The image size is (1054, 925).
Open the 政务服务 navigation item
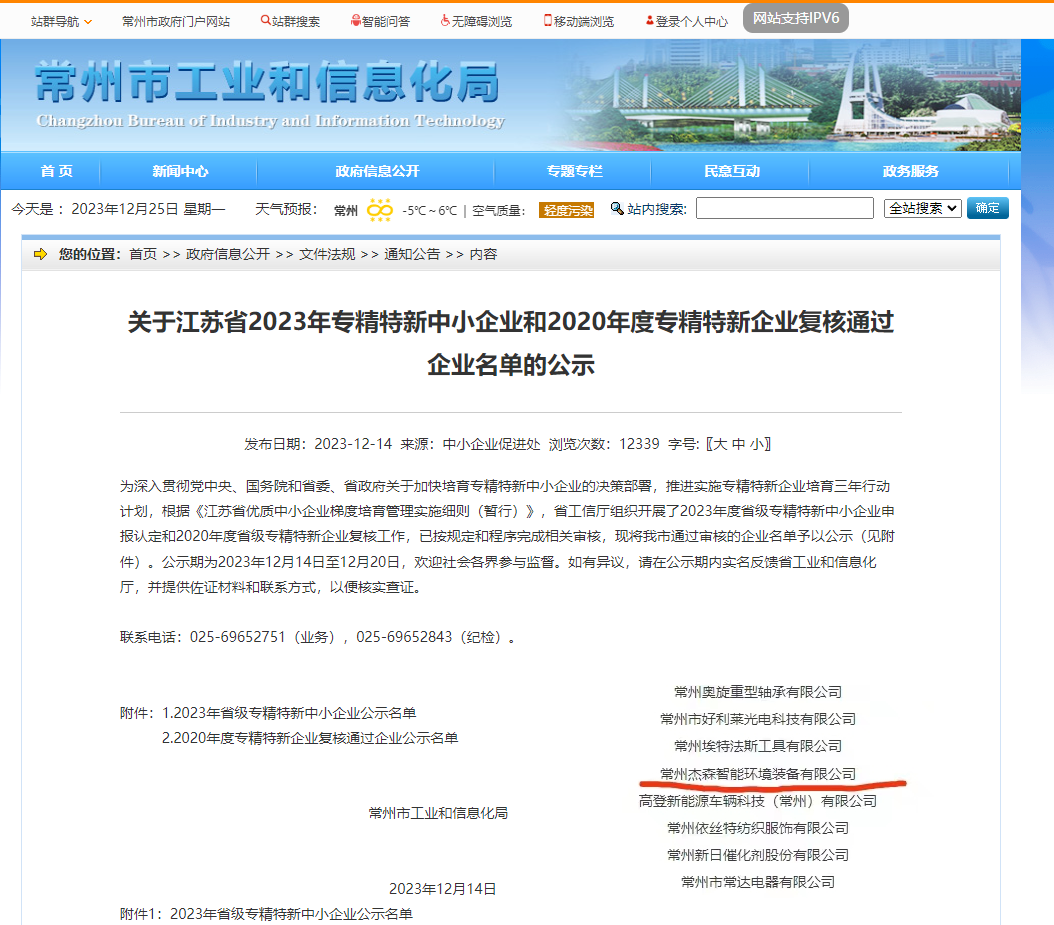tap(910, 171)
